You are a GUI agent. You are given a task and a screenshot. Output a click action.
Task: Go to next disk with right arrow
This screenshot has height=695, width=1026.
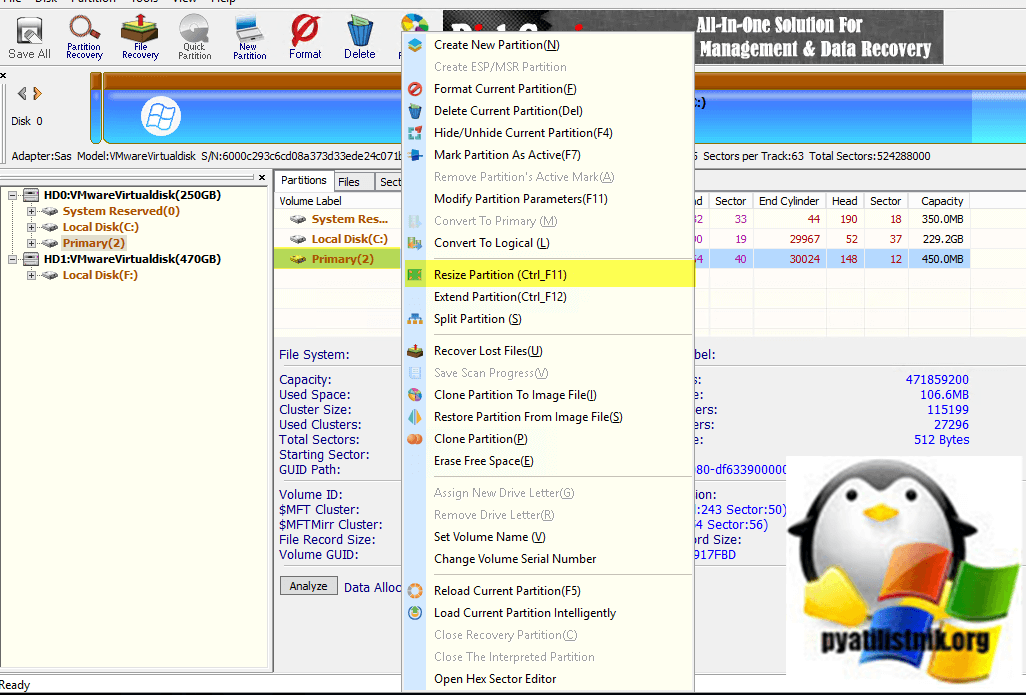37,94
